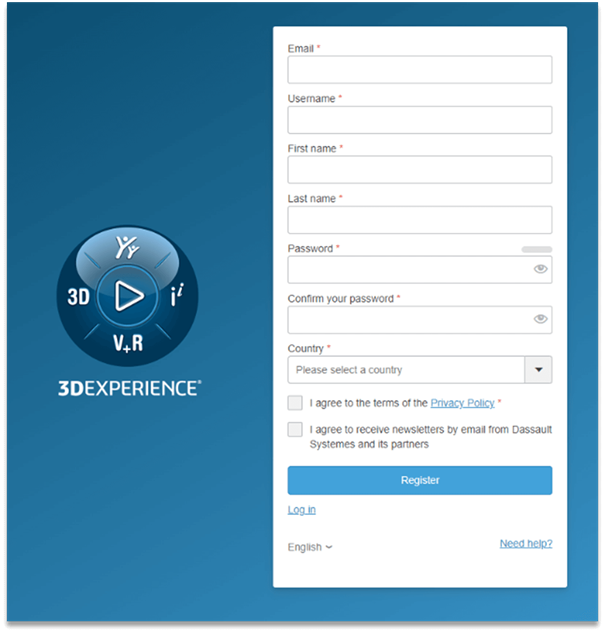Image resolution: width=605 pixels, height=633 pixels.
Task: Select the V+R quadrant of the compass
Action: click(x=127, y=343)
